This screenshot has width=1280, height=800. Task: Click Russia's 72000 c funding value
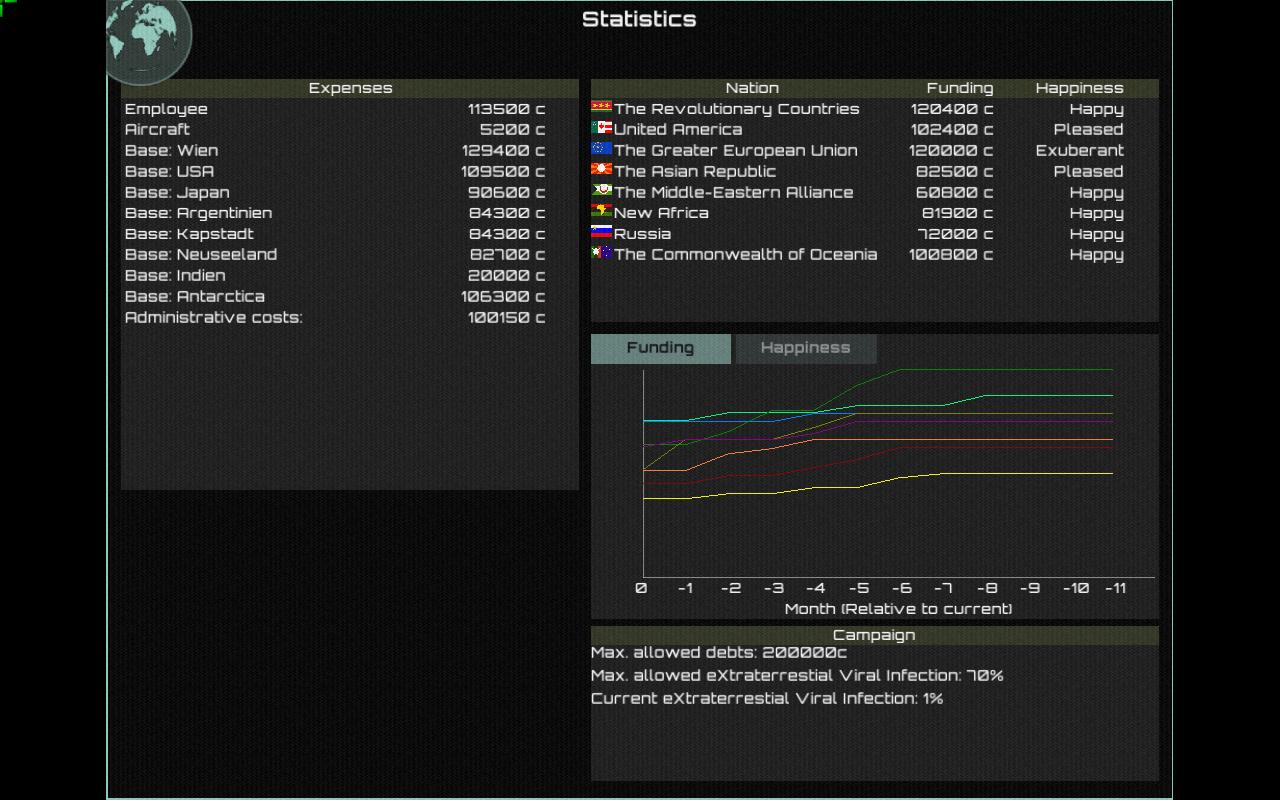click(957, 234)
